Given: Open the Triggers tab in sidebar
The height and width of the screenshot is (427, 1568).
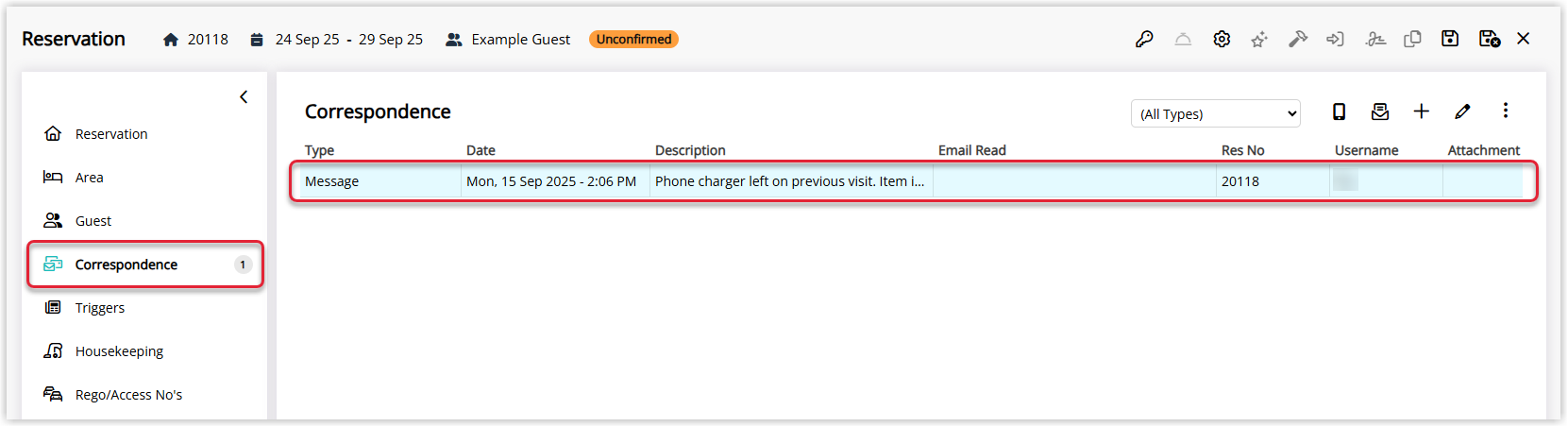Looking at the screenshot, I should tap(100, 308).
